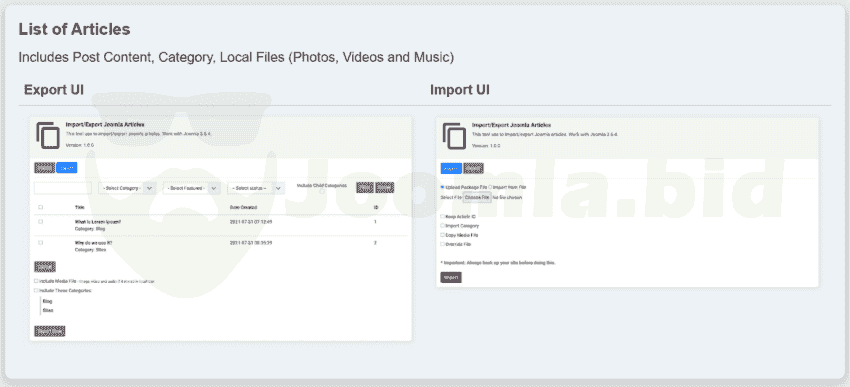Screen dimensions: 850x387
Task: Click the copy-pages icon in Export UI panel
Action: (48, 136)
